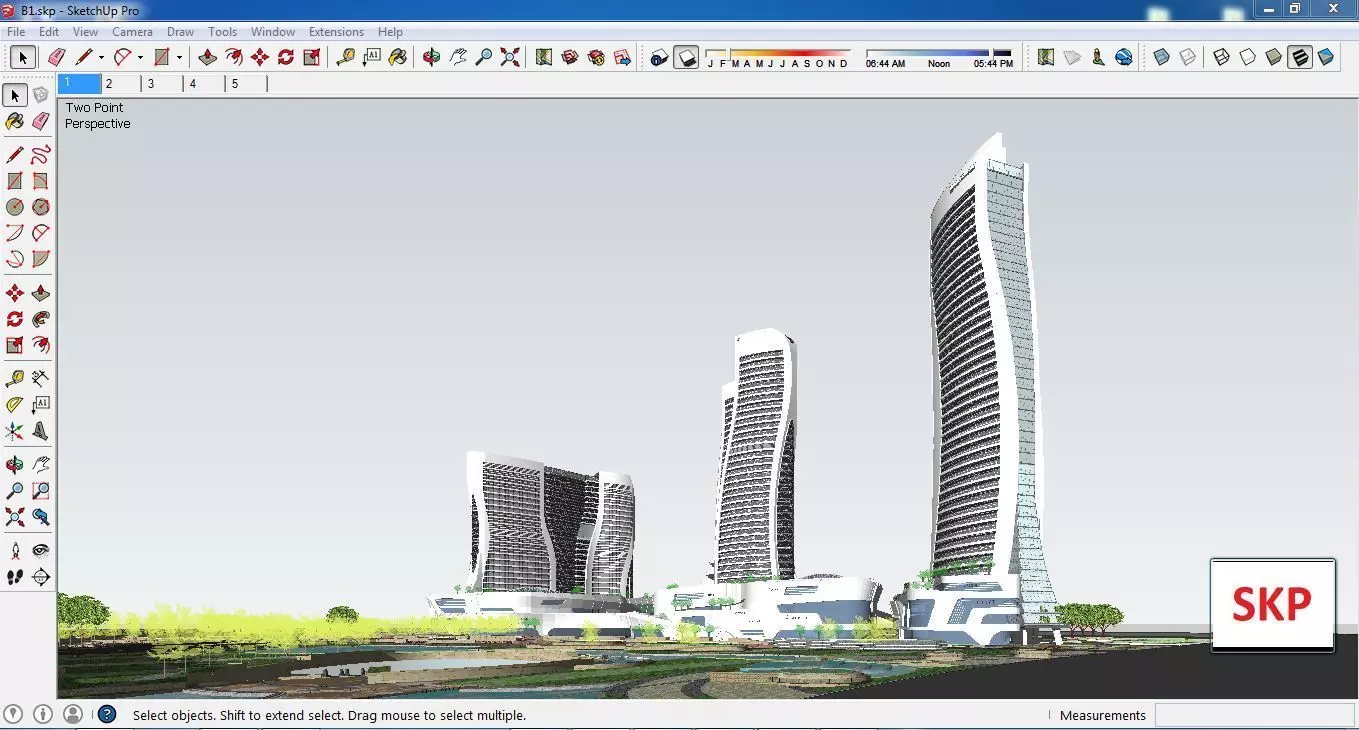Select scene tab 1

pos(79,84)
